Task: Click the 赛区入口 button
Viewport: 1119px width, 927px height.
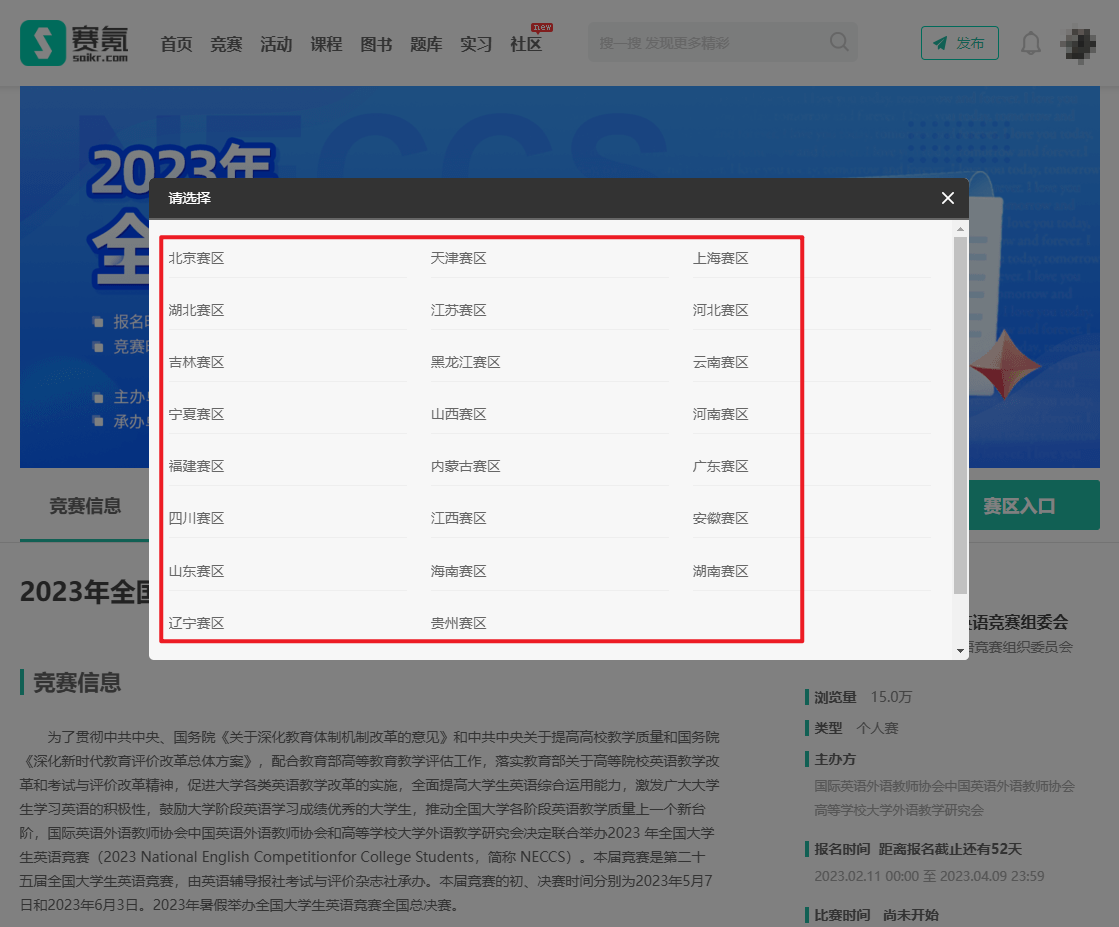Action: click(1019, 506)
